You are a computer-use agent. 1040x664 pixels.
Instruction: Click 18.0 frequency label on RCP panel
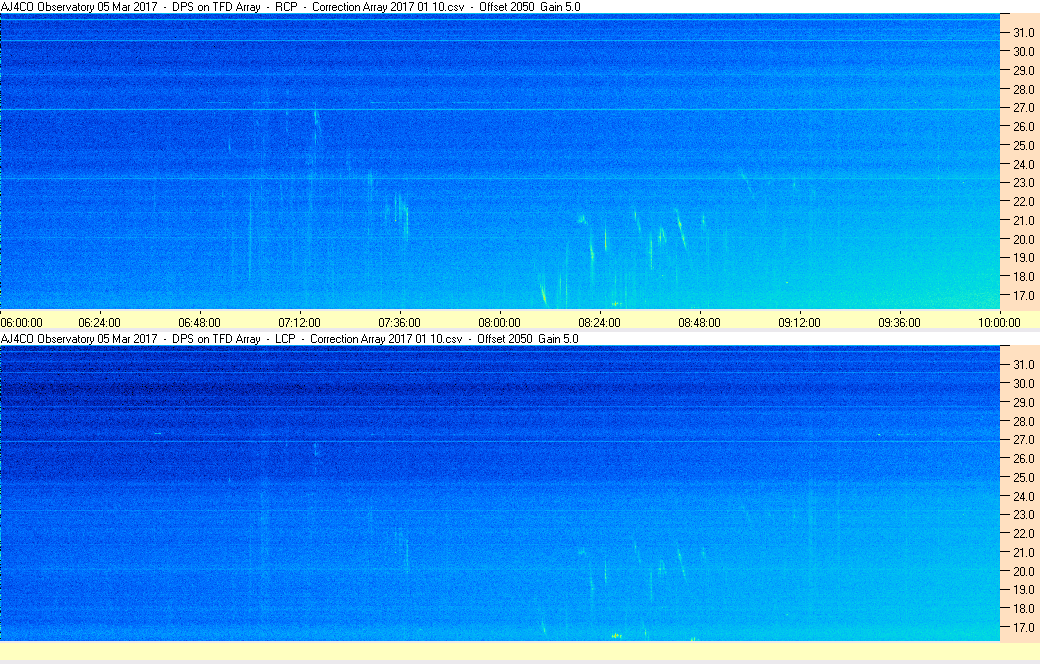(x=1023, y=277)
